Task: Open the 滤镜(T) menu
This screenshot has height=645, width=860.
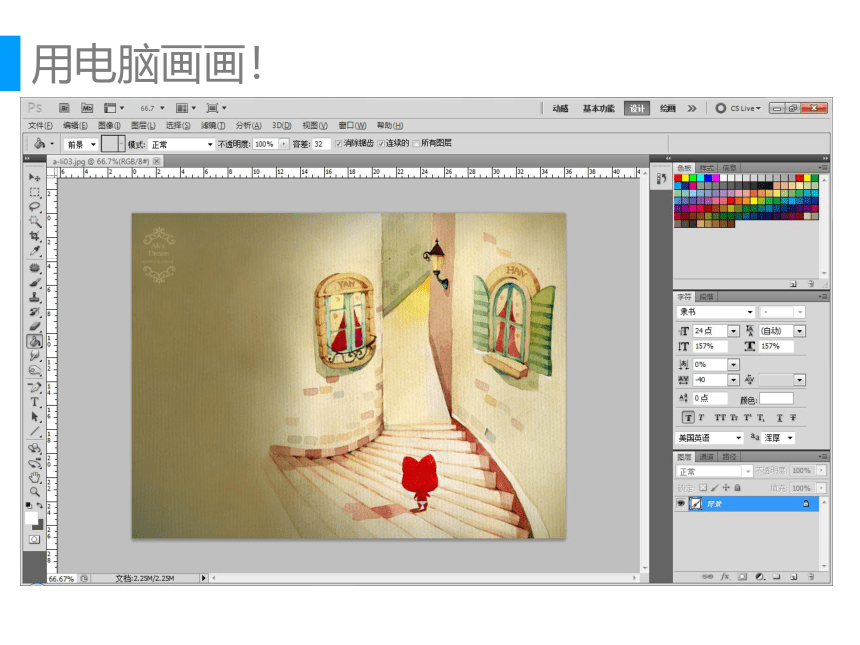Action: 213,126
